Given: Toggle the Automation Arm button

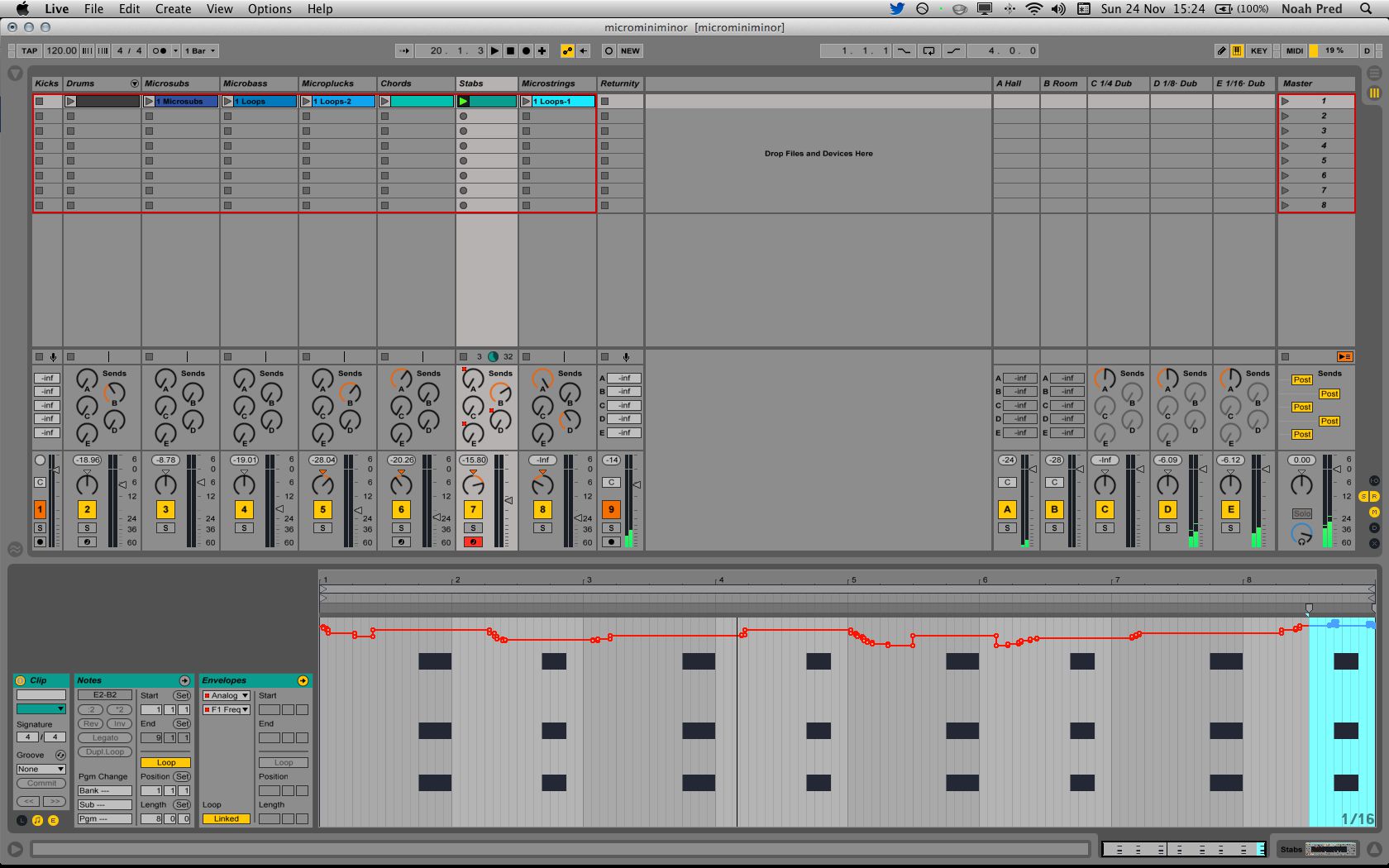Looking at the screenshot, I should 567,50.
